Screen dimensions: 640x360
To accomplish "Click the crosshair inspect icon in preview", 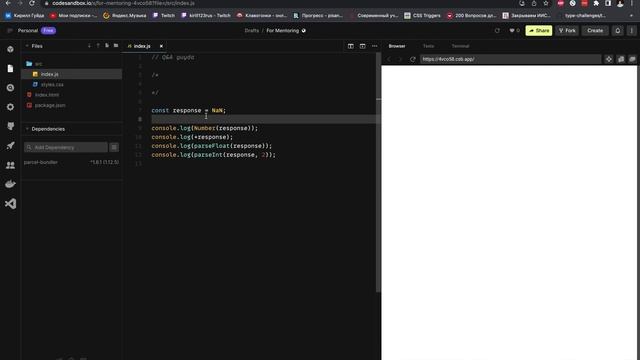I will pyautogui.click(x=609, y=59).
